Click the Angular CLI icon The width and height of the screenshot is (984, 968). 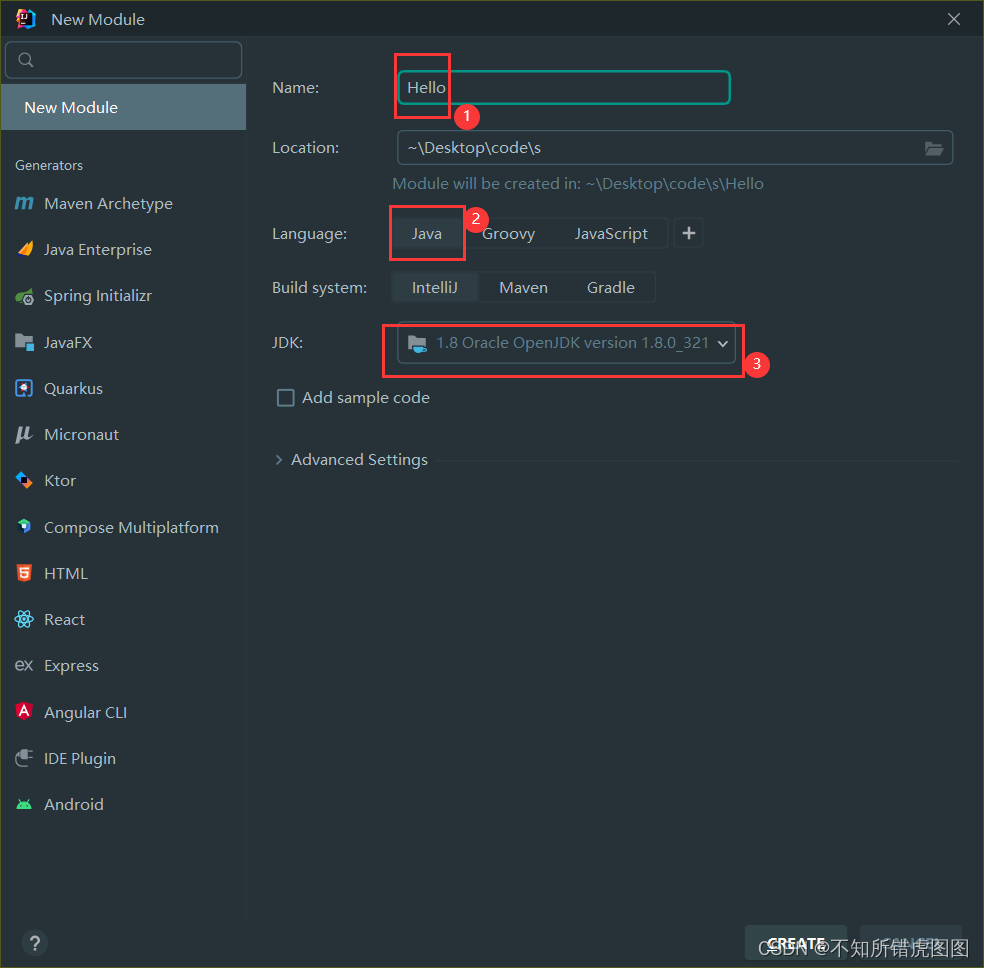24,711
